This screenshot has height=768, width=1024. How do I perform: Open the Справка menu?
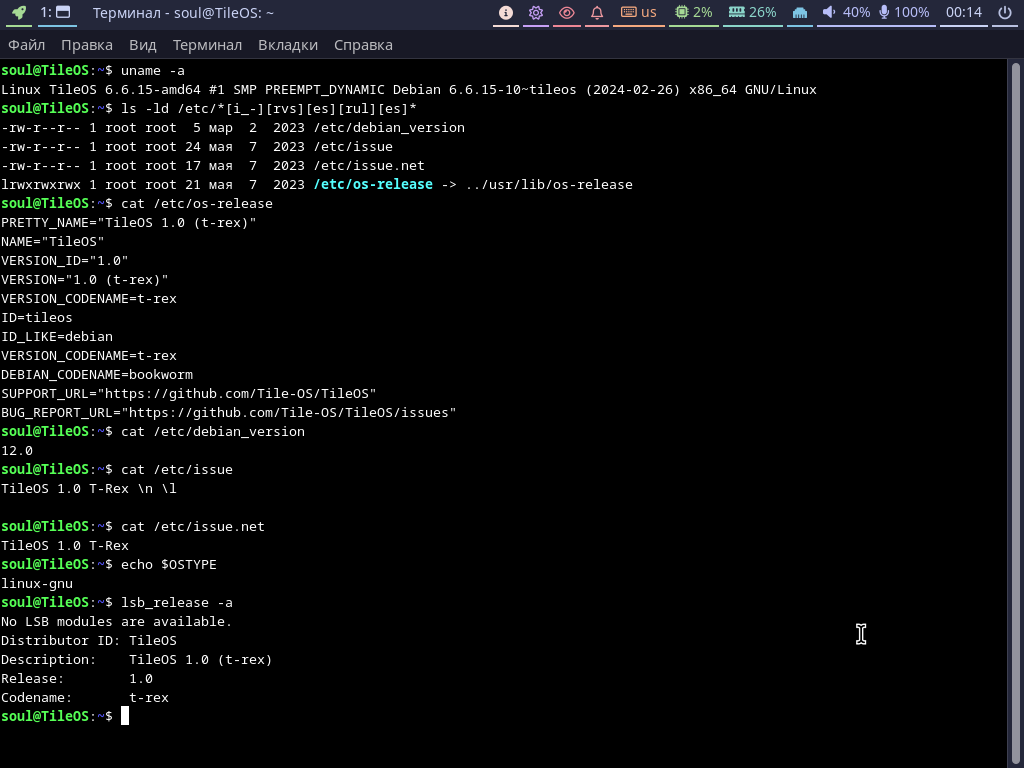(363, 45)
